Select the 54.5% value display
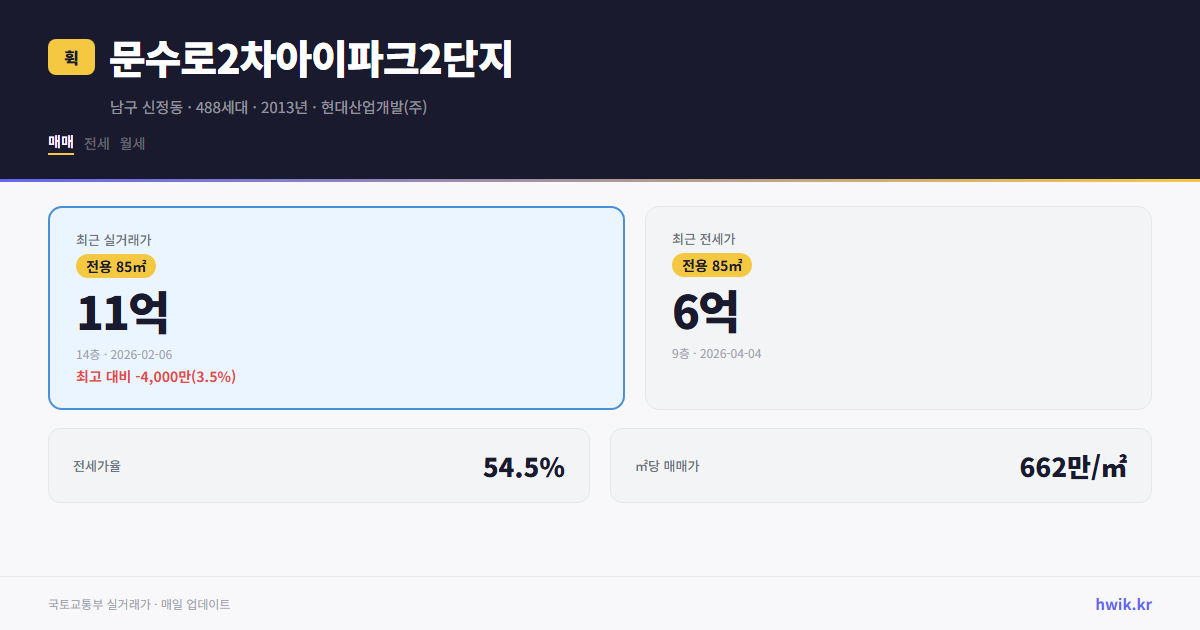Screen dimensions: 1200x630 (x=524, y=465)
